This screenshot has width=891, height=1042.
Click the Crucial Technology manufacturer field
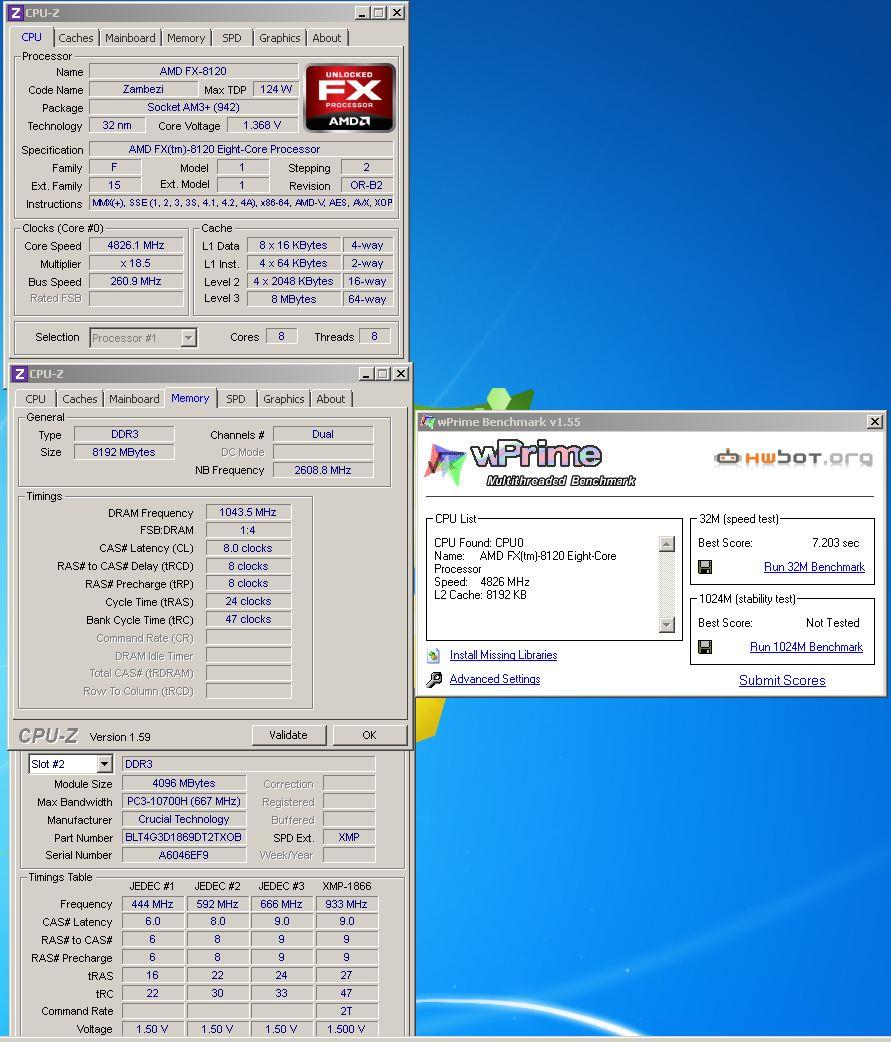183,819
